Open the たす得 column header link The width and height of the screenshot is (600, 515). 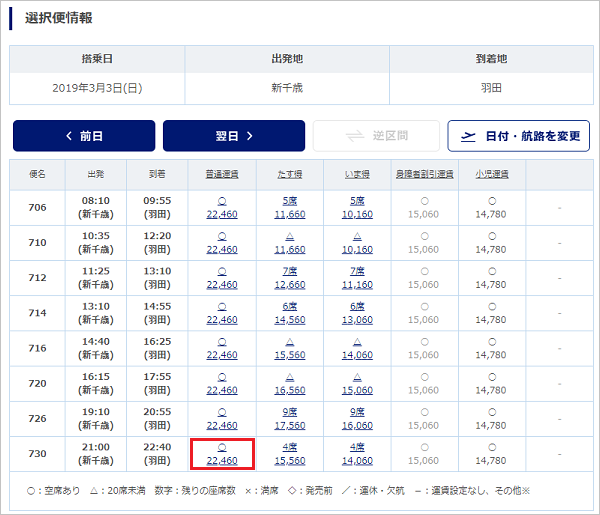click(289, 174)
